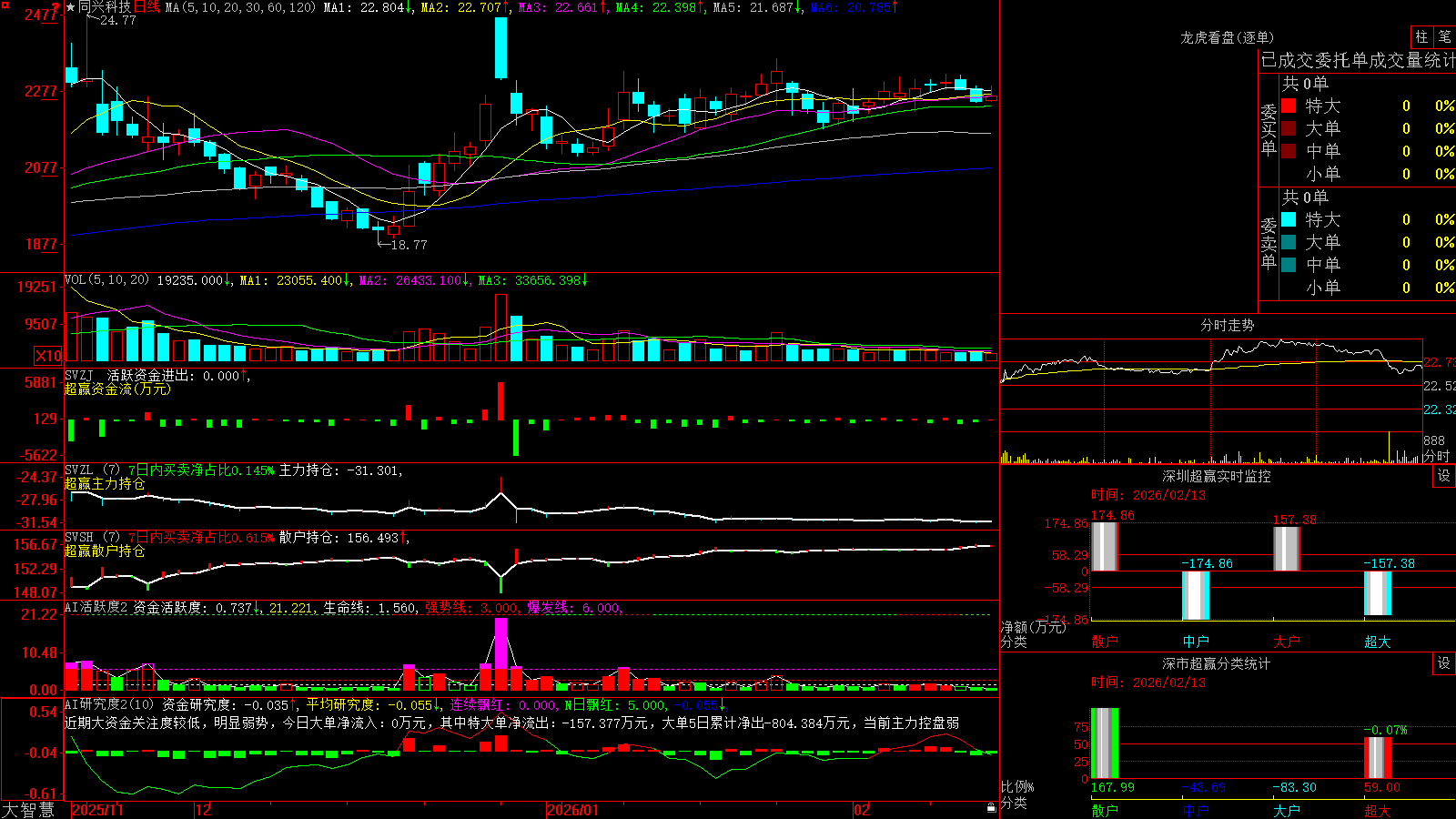Click the small lock icon at timeline right end
Screen dimensions: 1456x819
(992, 808)
